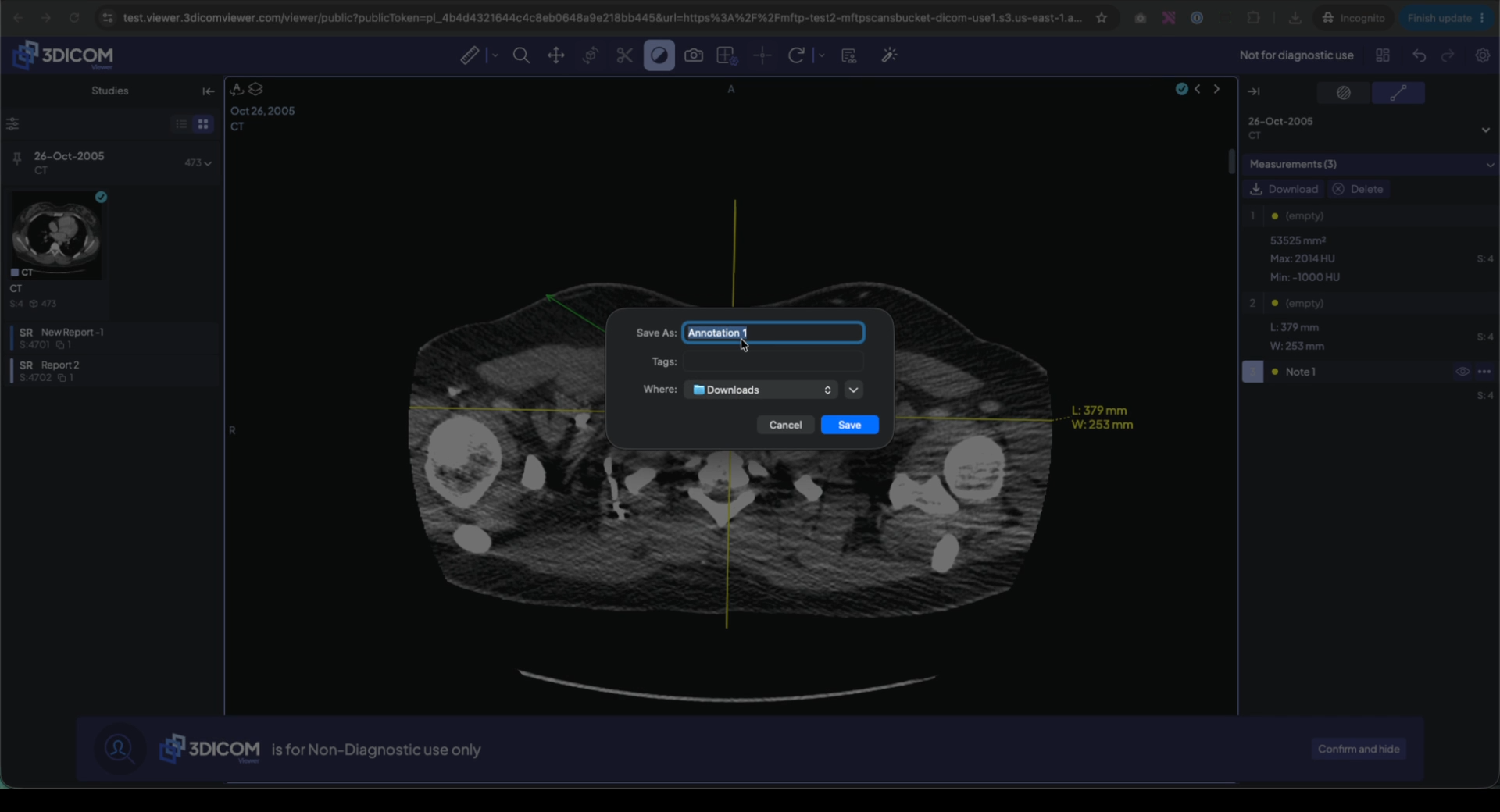Click the camera screenshot tool

(694, 55)
